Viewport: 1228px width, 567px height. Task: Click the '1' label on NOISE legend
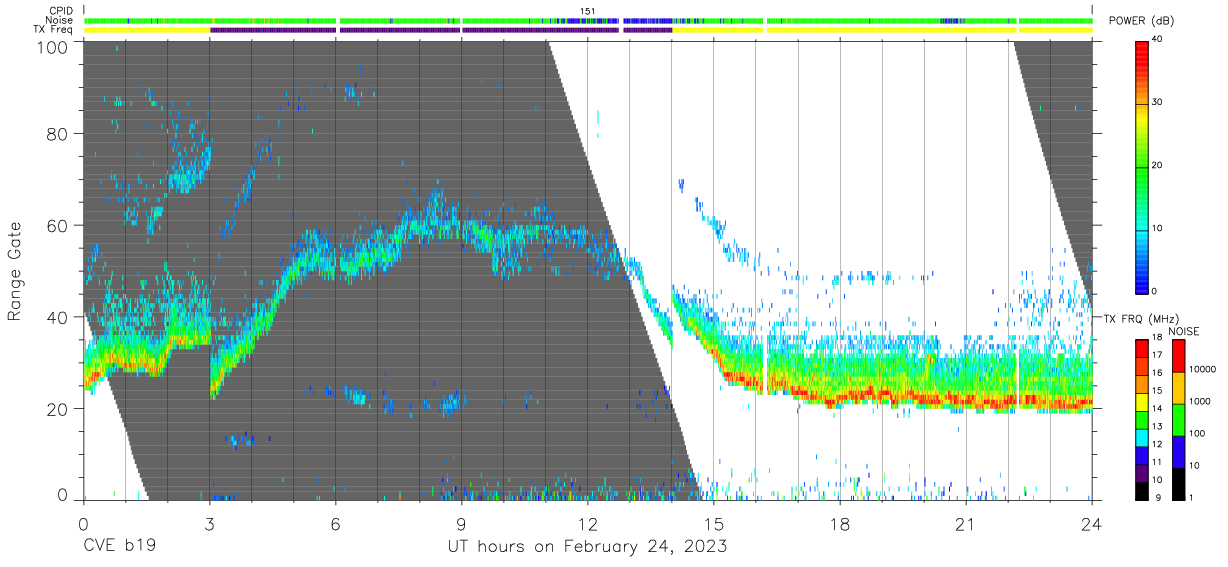click(x=1193, y=498)
